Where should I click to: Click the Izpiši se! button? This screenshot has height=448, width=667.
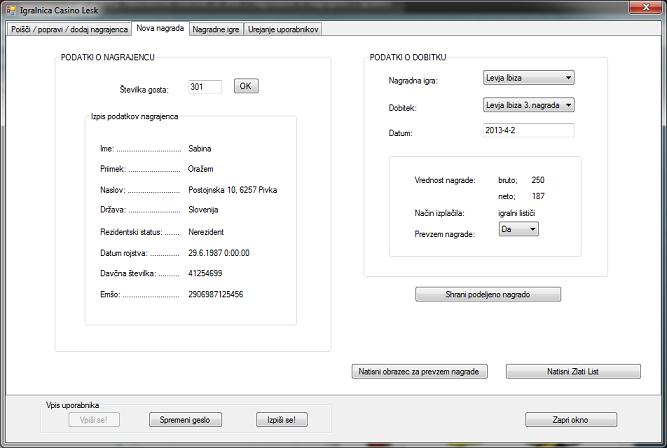coord(282,420)
